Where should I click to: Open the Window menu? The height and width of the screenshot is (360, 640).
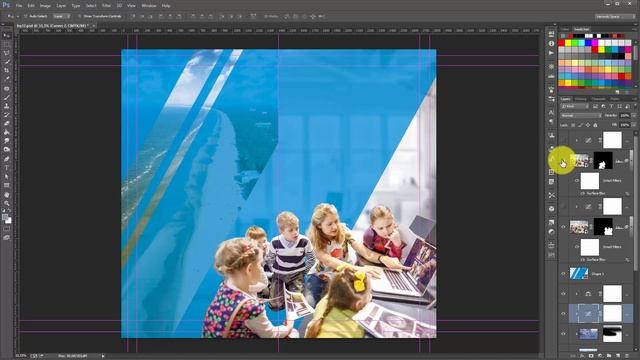pyautogui.click(x=149, y=6)
